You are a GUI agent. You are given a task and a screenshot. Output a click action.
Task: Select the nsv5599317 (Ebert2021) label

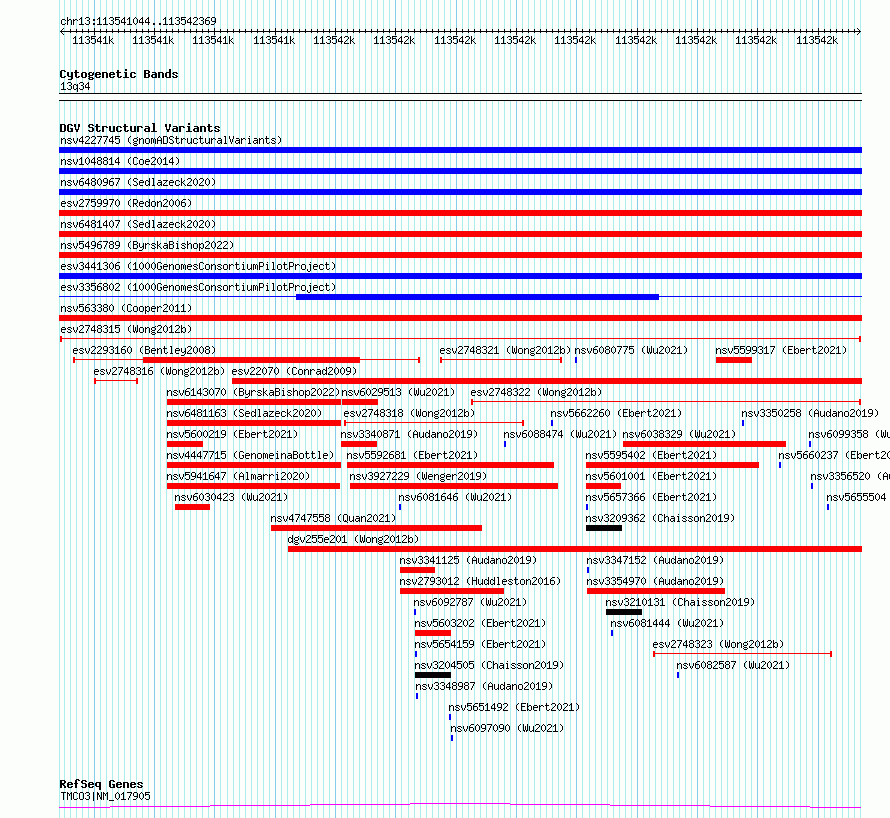point(781,350)
